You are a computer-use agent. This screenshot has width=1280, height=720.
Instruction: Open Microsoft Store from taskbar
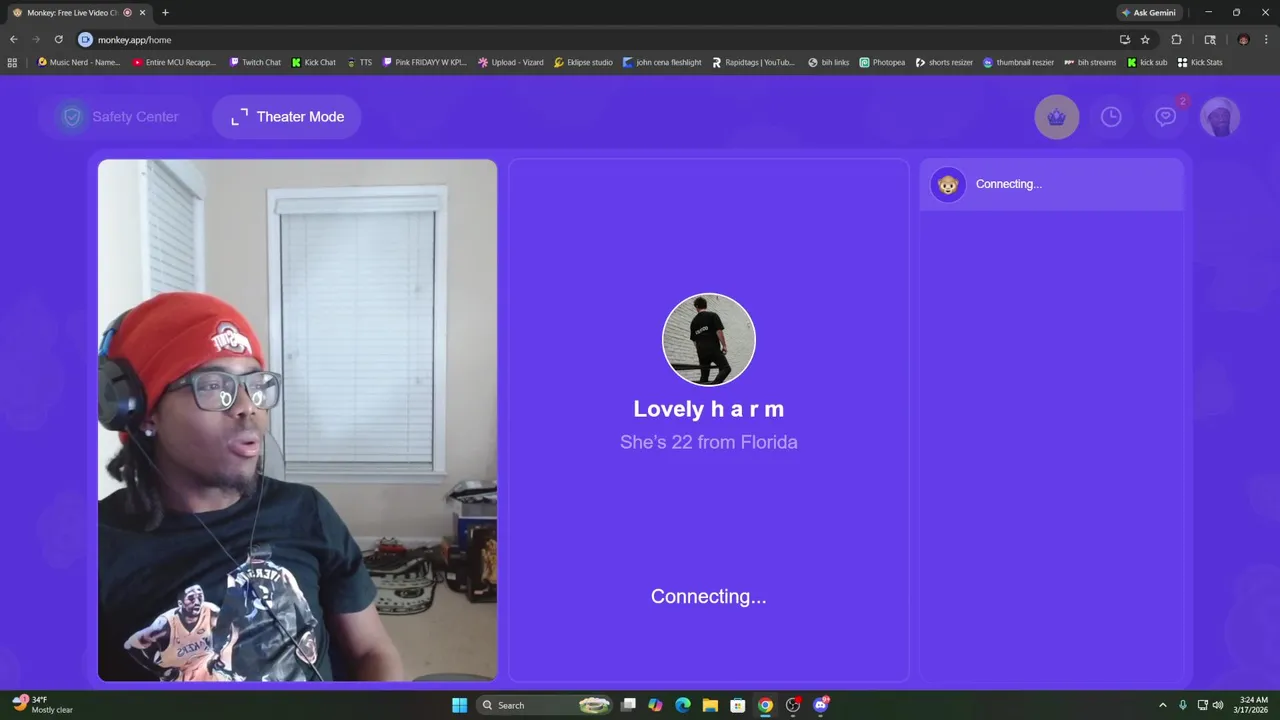[x=737, y=705]
